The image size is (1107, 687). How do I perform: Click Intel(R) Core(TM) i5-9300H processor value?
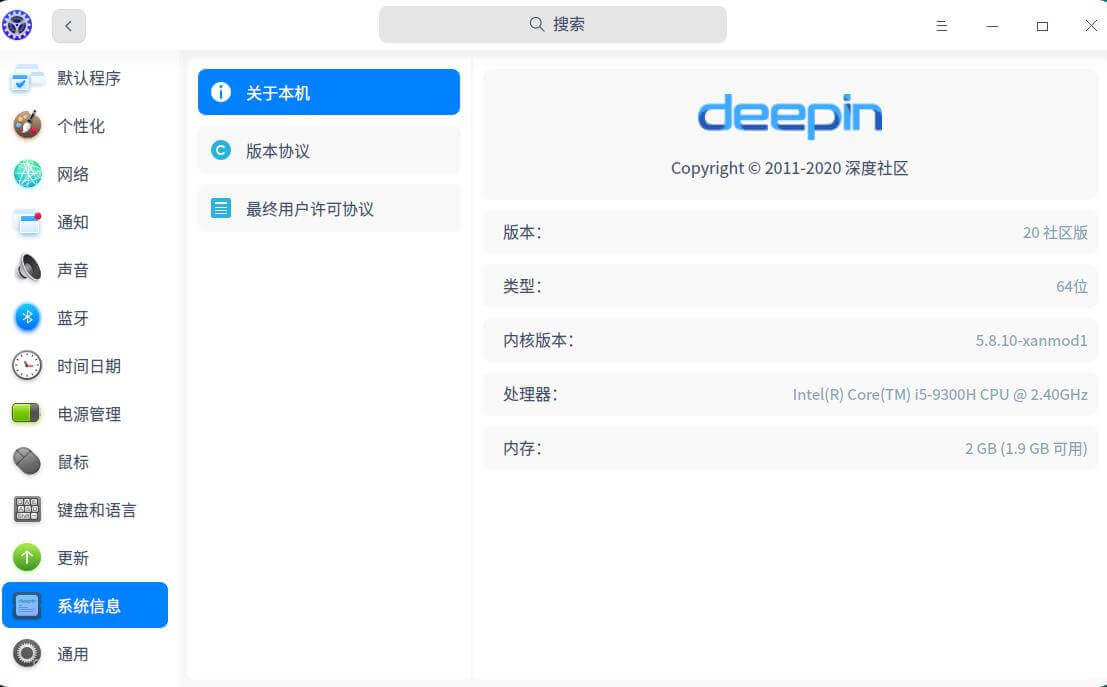(x=940, y=394)
